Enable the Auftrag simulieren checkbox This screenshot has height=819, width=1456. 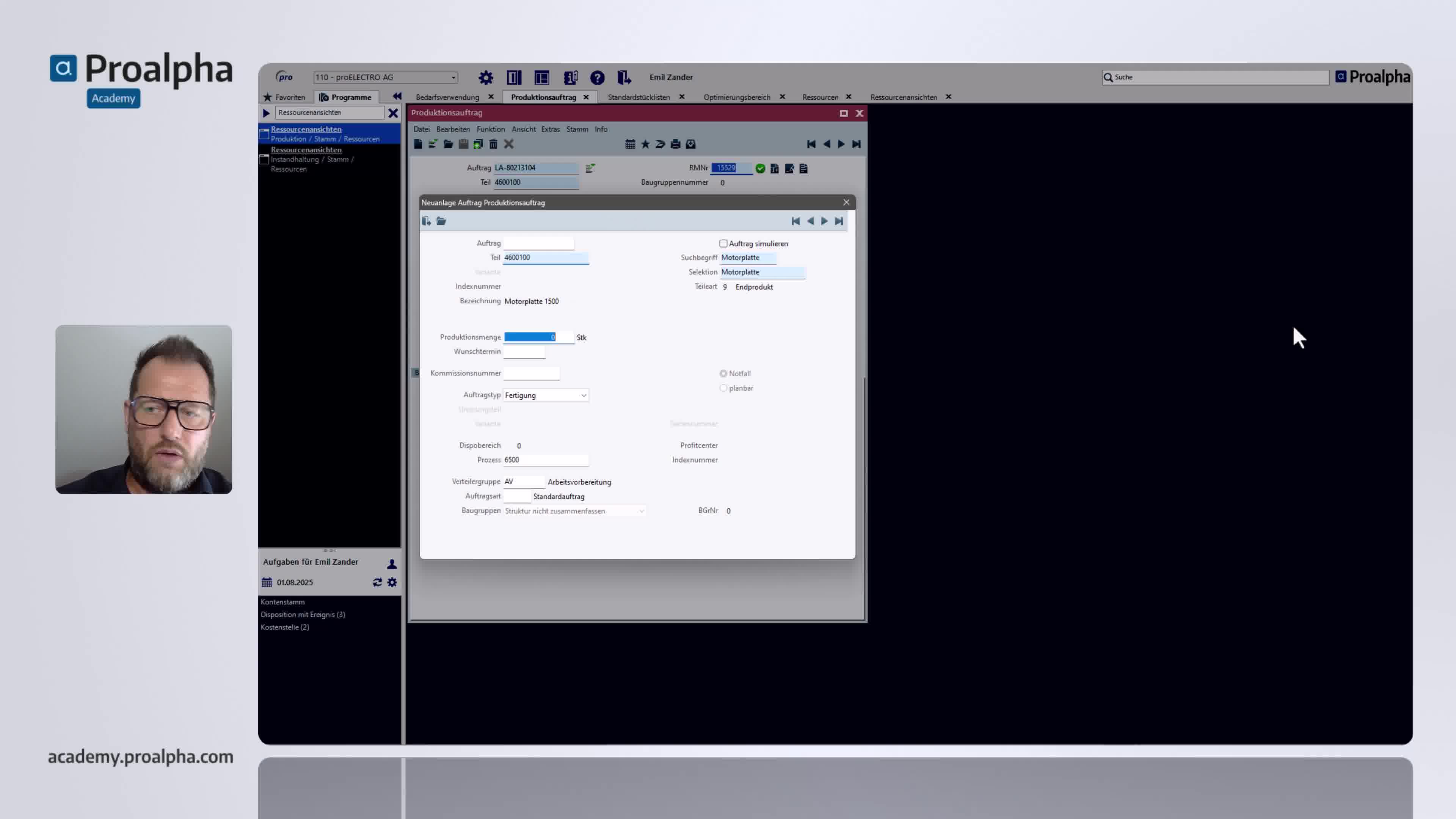pyautogui.click(x=723, y=243)
